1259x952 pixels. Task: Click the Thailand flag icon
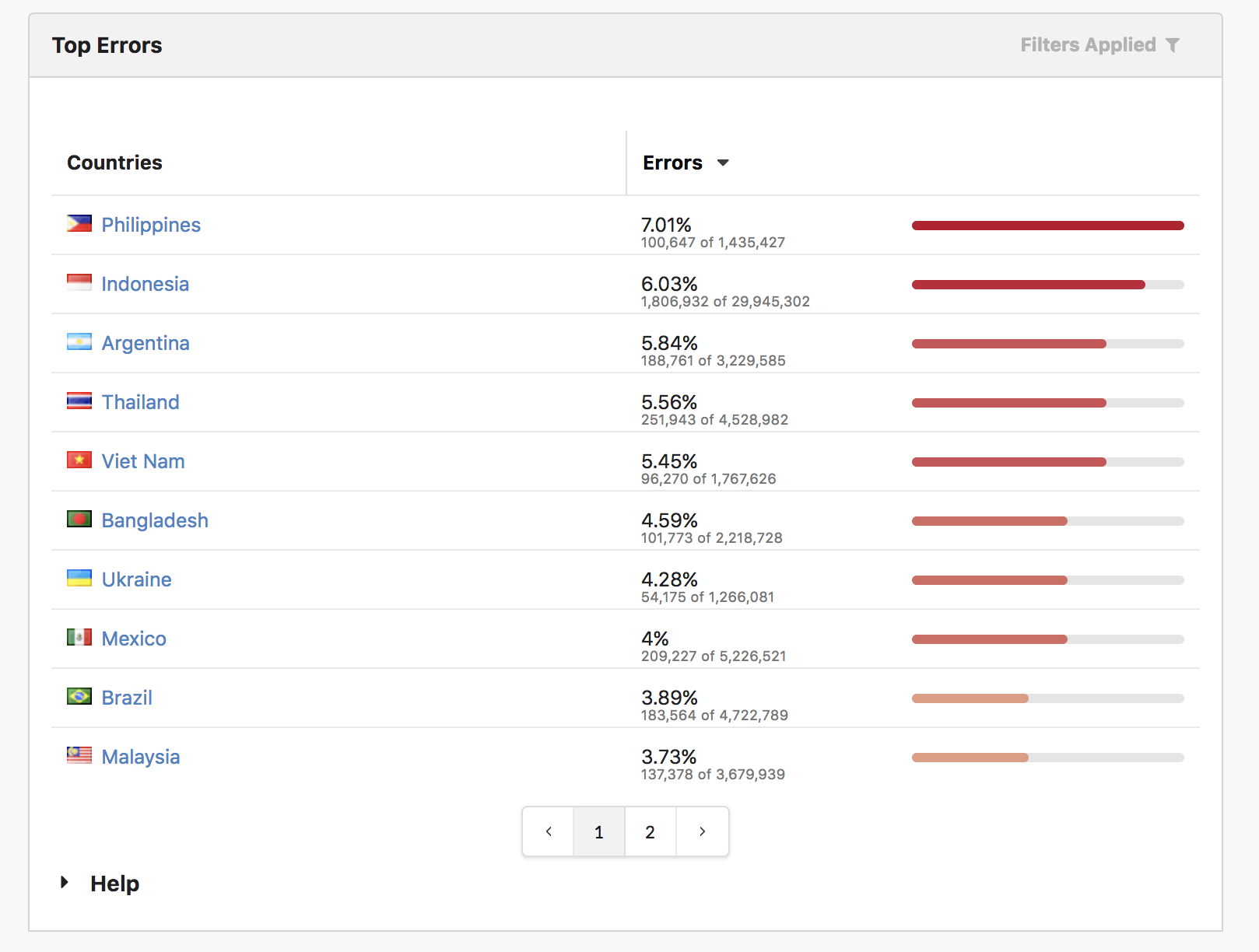click(79, 402)
